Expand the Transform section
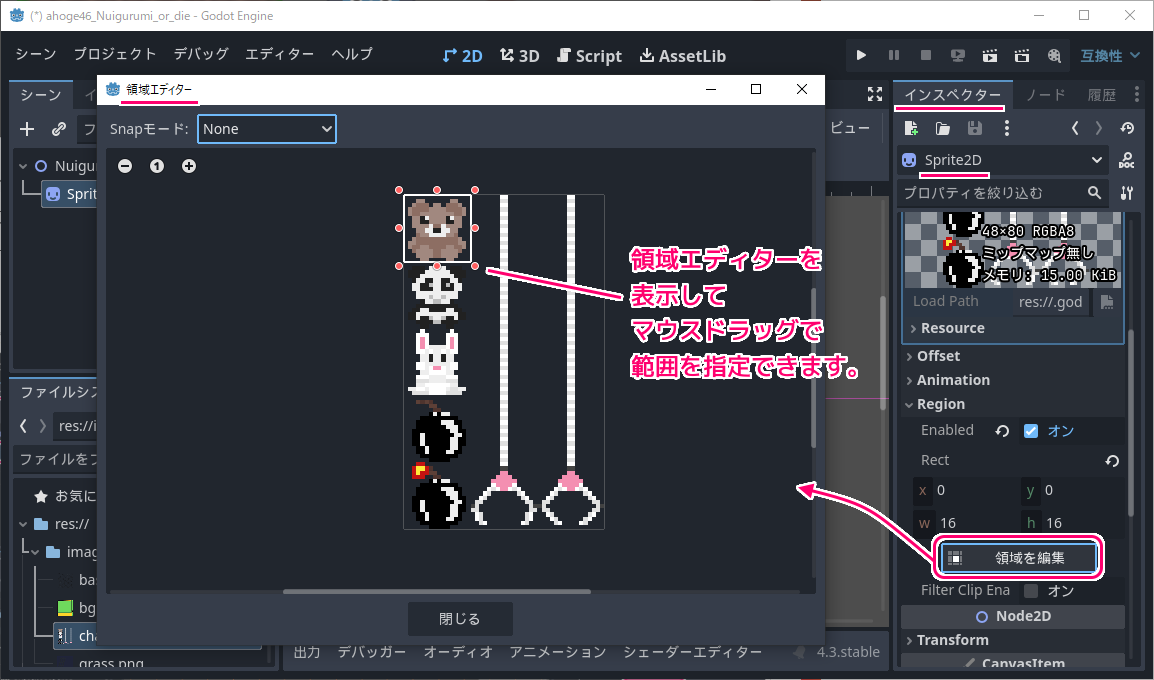 click(x=951, y=640)
